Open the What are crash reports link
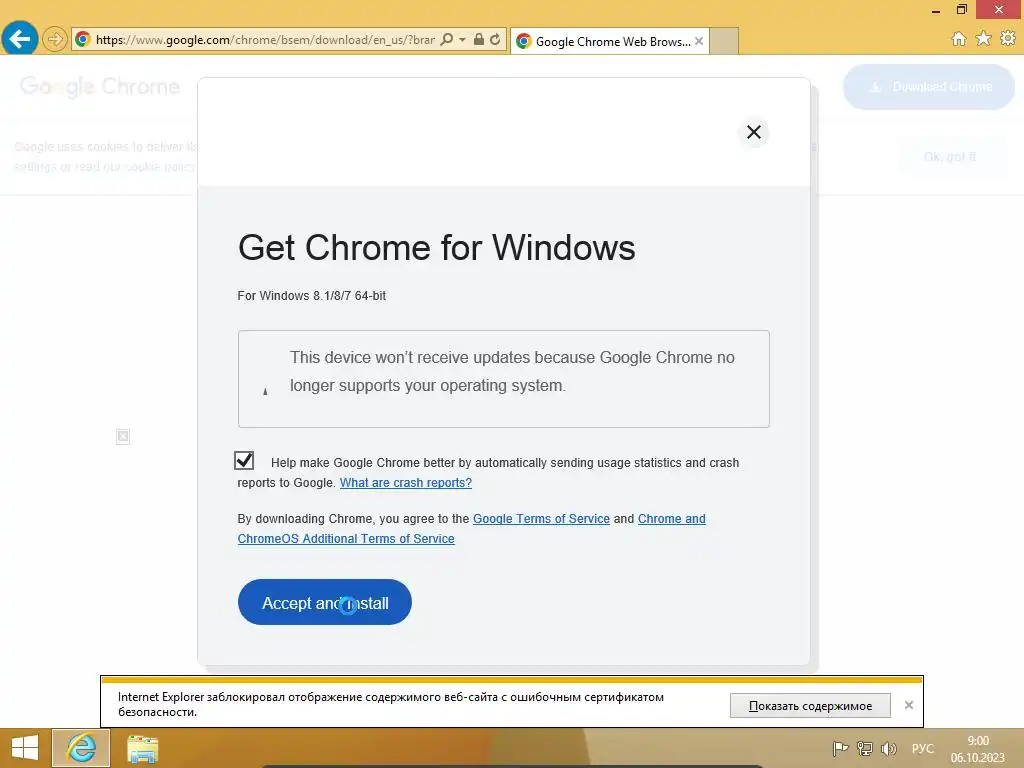 pyautogui.click(x=406, y=483)
